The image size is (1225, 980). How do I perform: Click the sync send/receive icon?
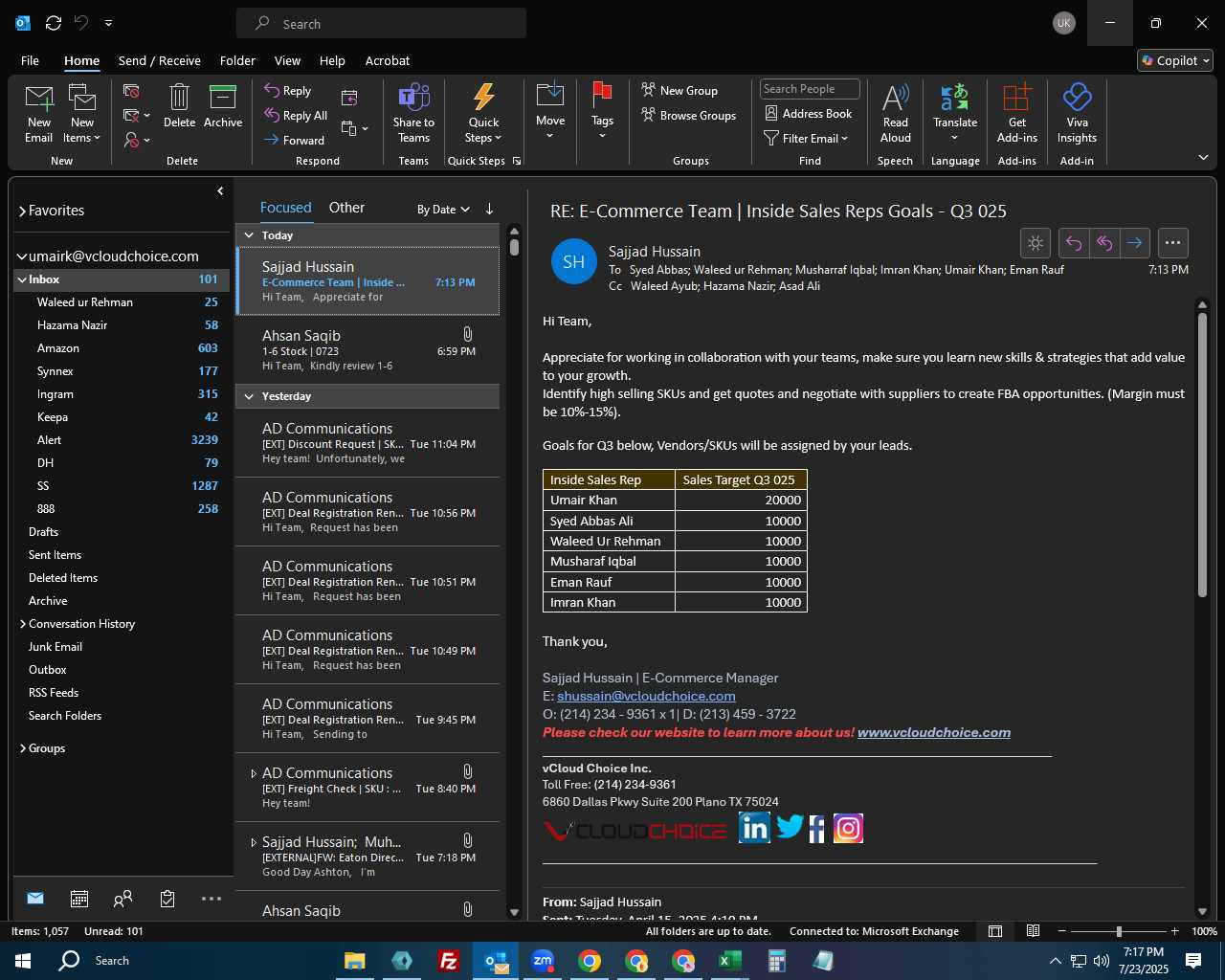(54, 23)
